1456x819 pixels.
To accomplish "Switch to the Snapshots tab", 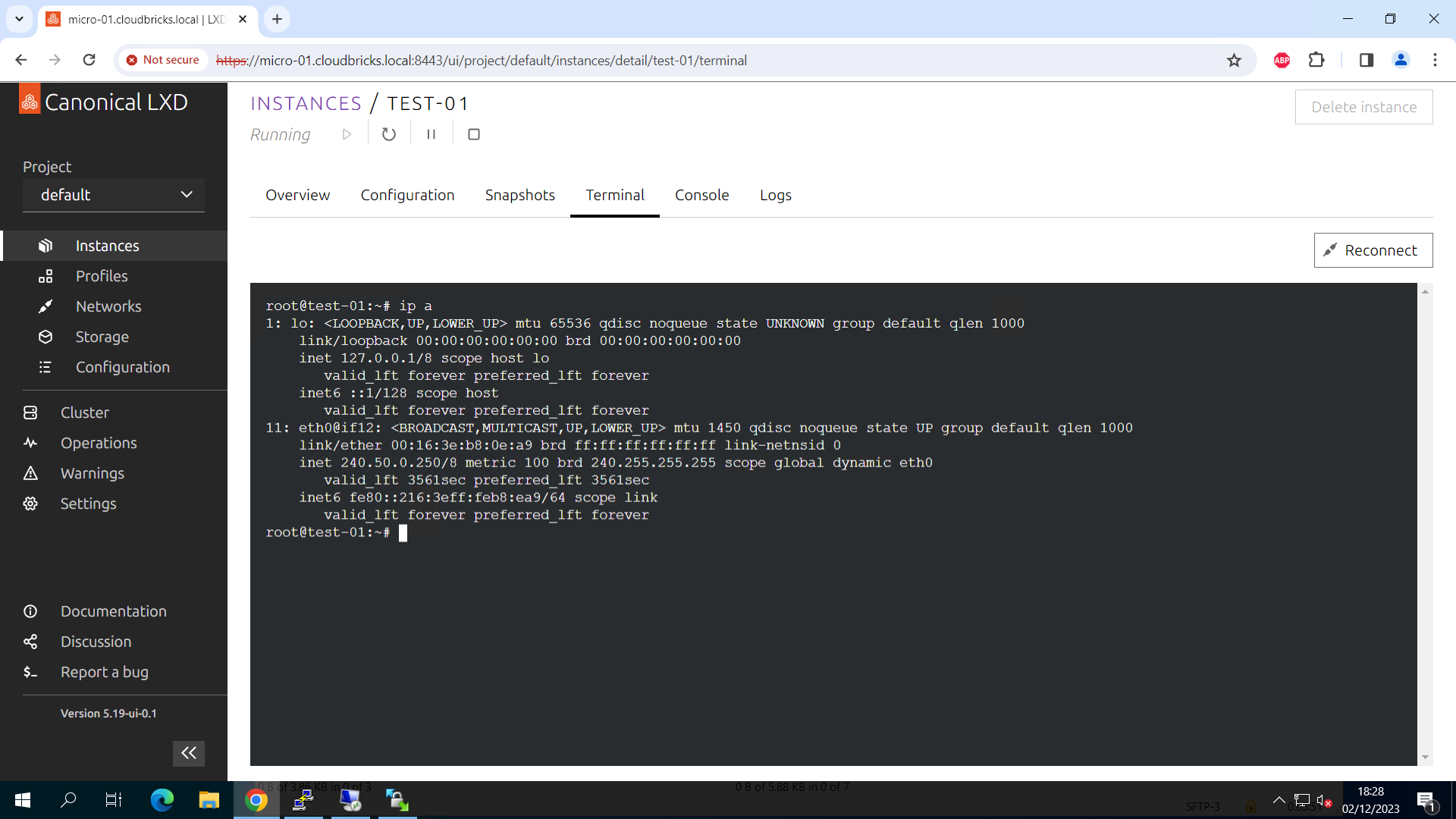I will coord(520,195).
